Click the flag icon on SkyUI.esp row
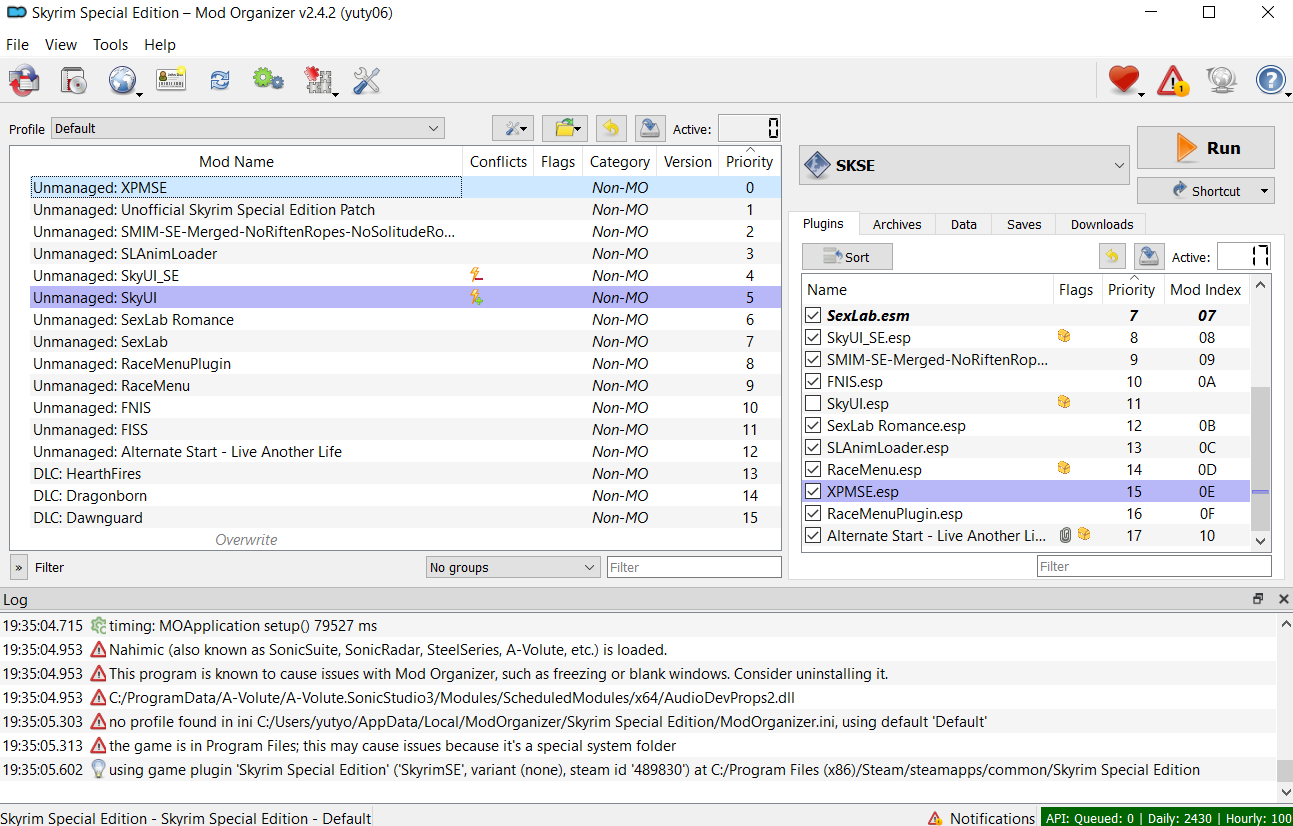This screenshot has height=826, width=1293. tap(1064, 403)
